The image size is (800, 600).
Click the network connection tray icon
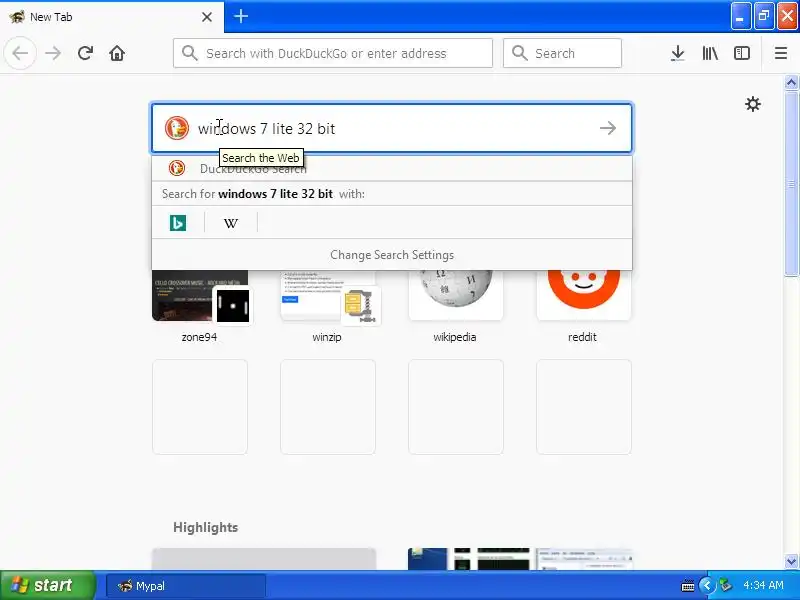coord(725,585)
